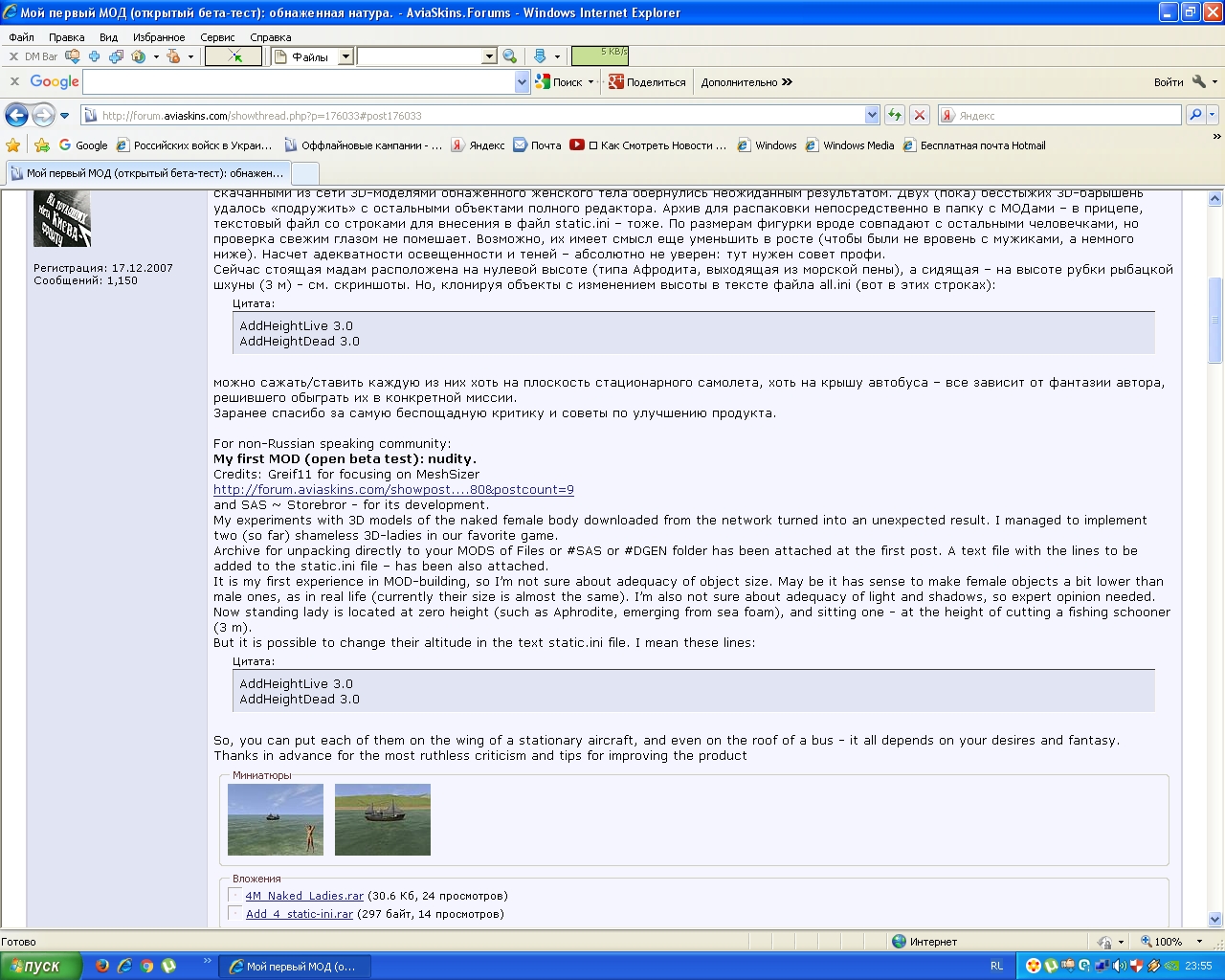Screen dimensions: 1225x980
Task: Open the Яндекс favorites bar bookmark
Action: 478,145
